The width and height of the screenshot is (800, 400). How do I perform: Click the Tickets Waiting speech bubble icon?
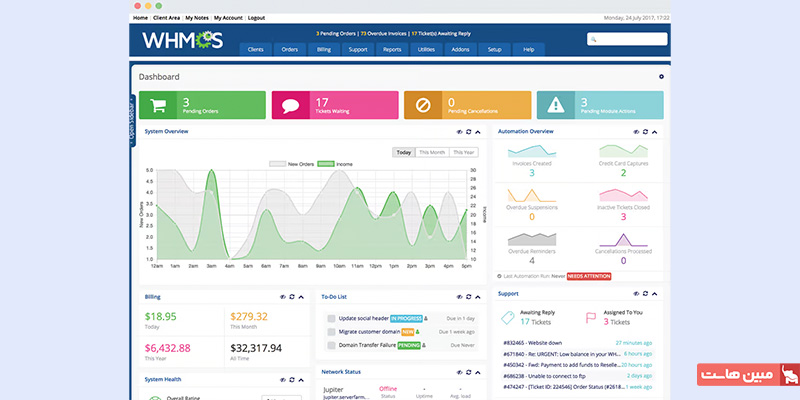tap(290, 106)
